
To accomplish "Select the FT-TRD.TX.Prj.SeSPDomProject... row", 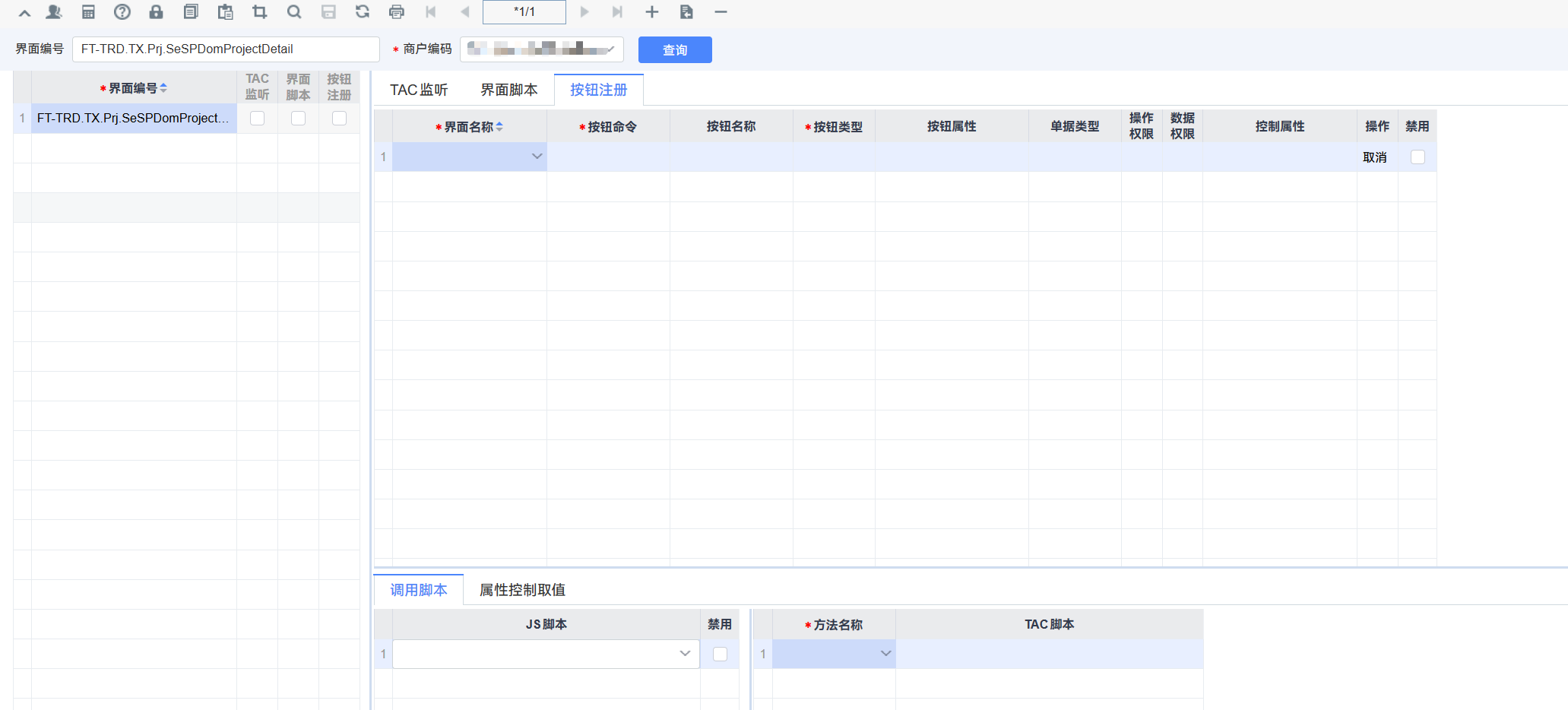I will (134, 119).
